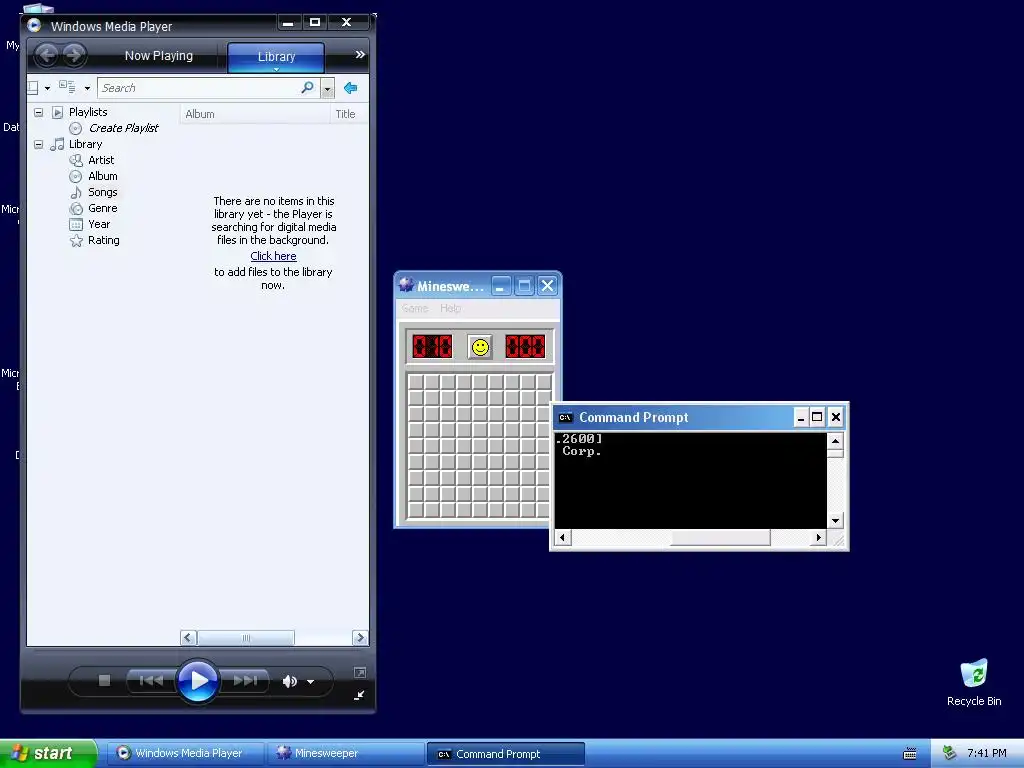Click the full screen view icon
1024x768 pixels.
coord(360,673)
